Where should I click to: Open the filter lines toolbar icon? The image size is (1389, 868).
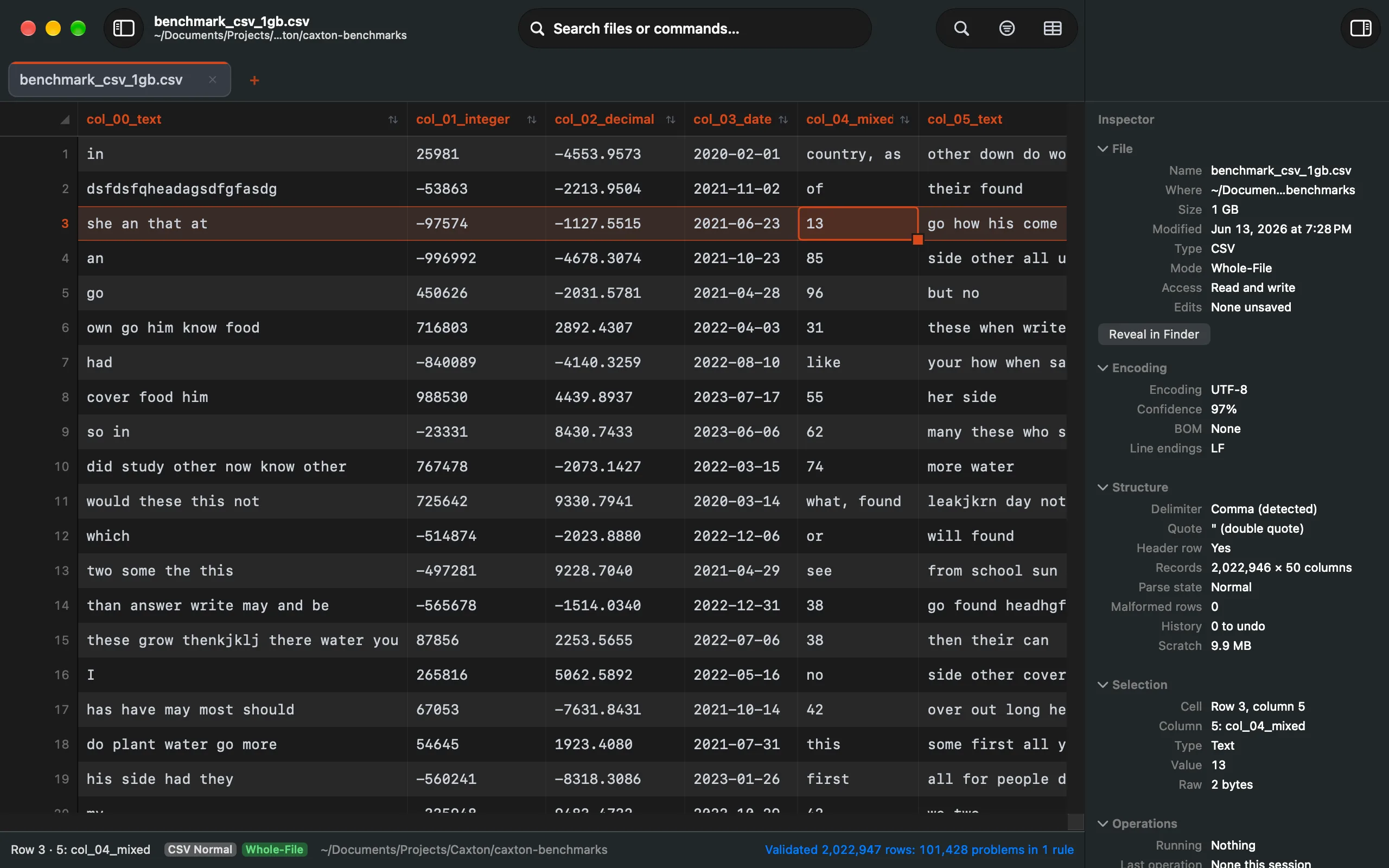(x=1006, y=28)
